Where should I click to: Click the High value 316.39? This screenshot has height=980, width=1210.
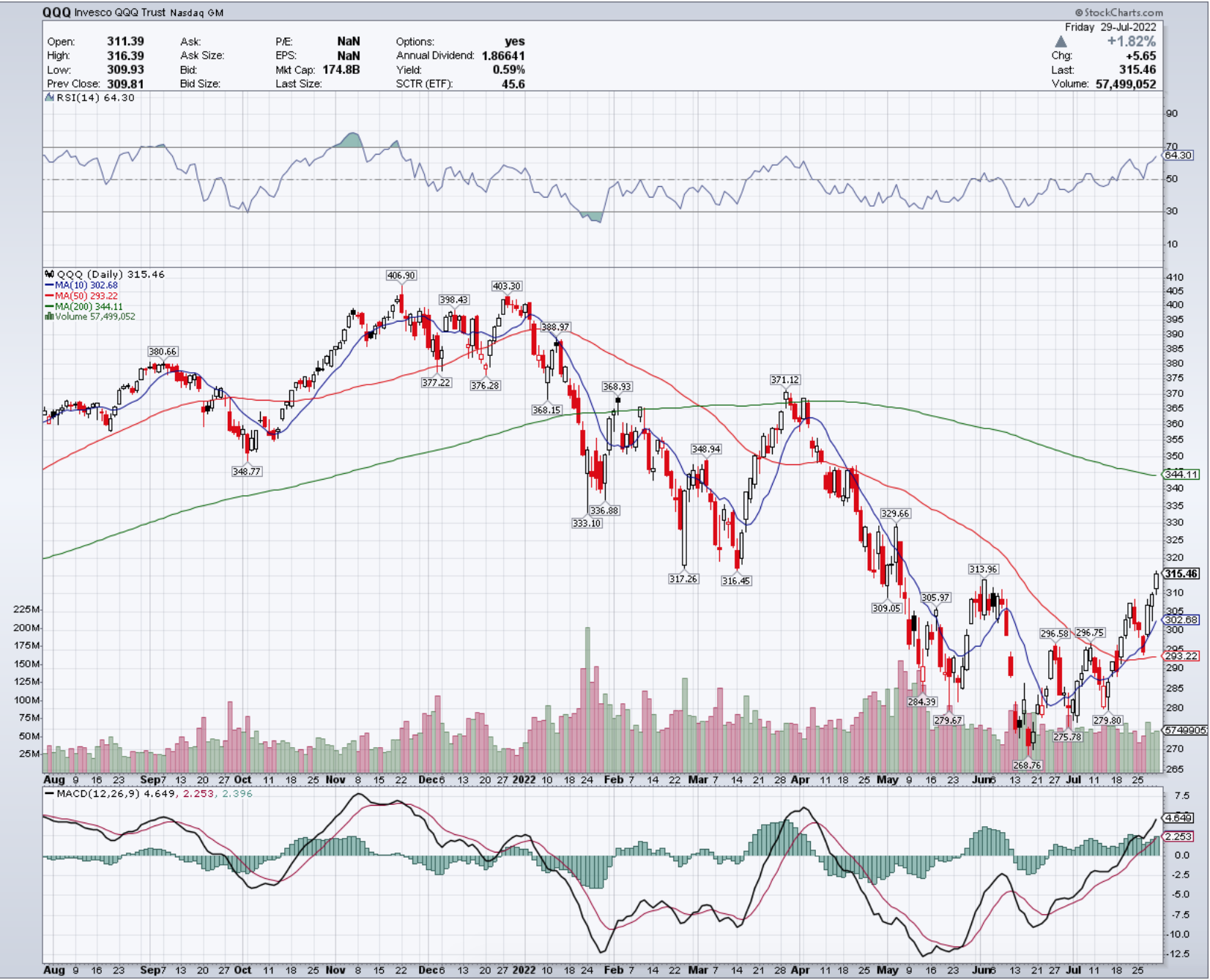[x=125, y=56]
